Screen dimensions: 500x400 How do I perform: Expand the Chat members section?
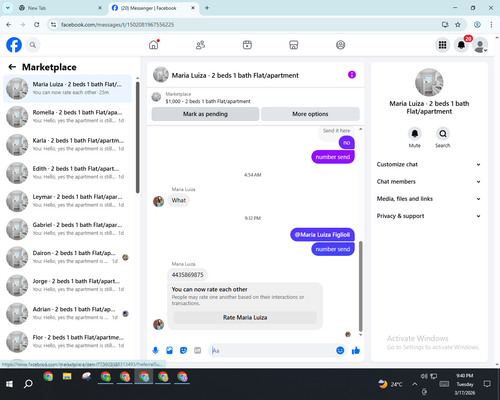pyautogui.click(x=429, y=182)
